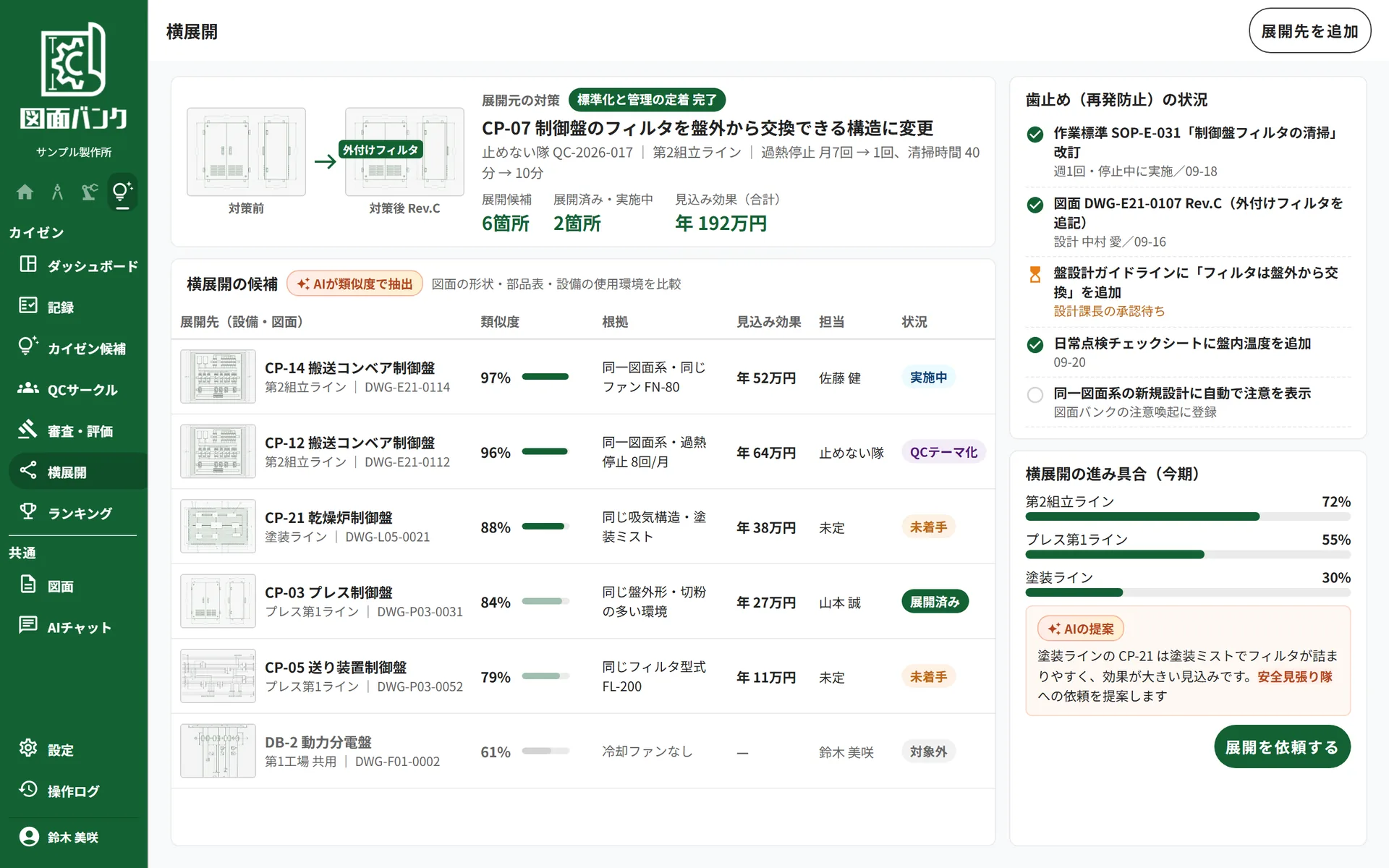Open the CP-14 搬送コンベア制御盤 thumbnail

point(218,377)
